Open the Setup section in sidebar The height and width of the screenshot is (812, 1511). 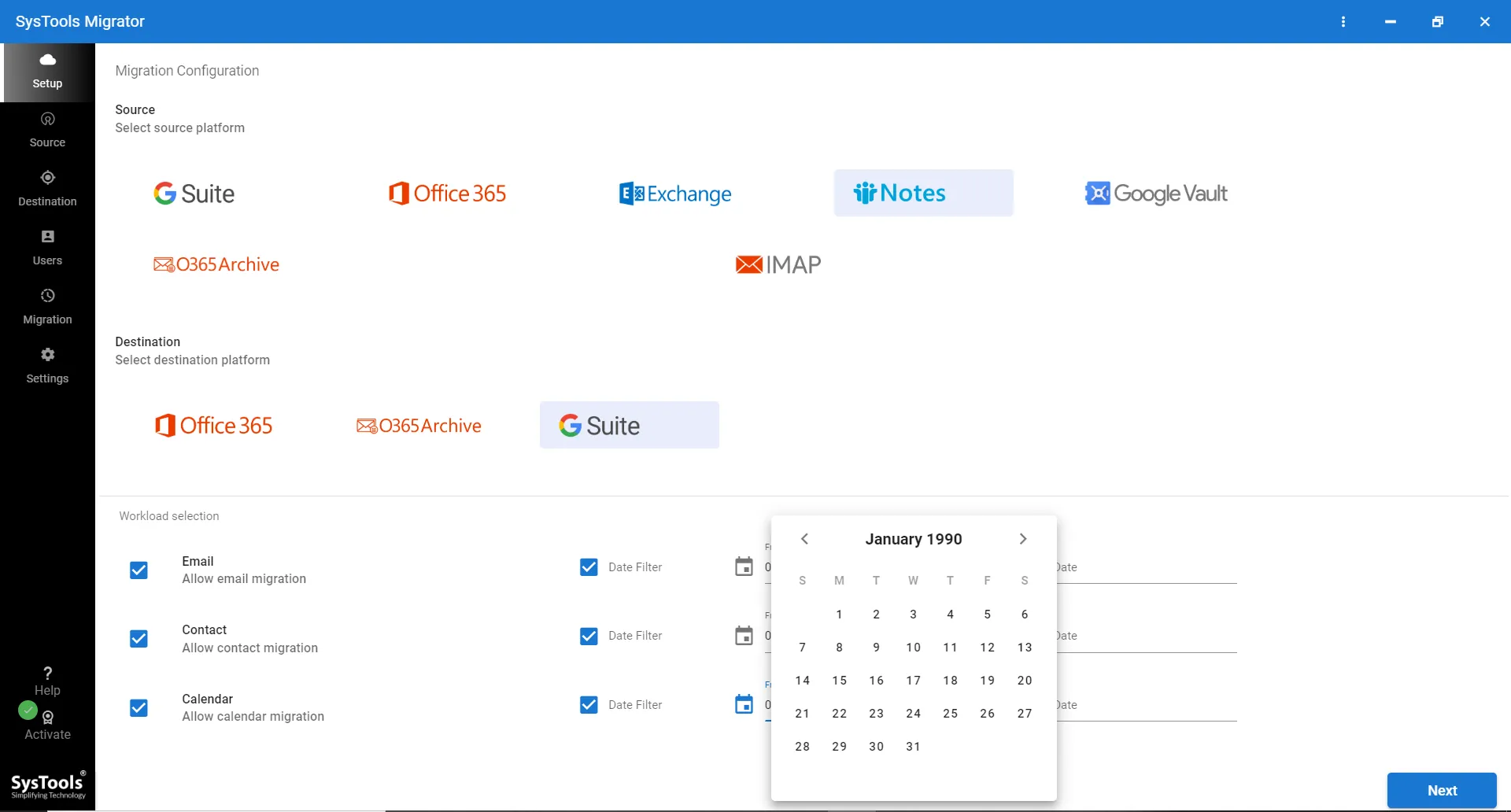click(x=47, y=72)
